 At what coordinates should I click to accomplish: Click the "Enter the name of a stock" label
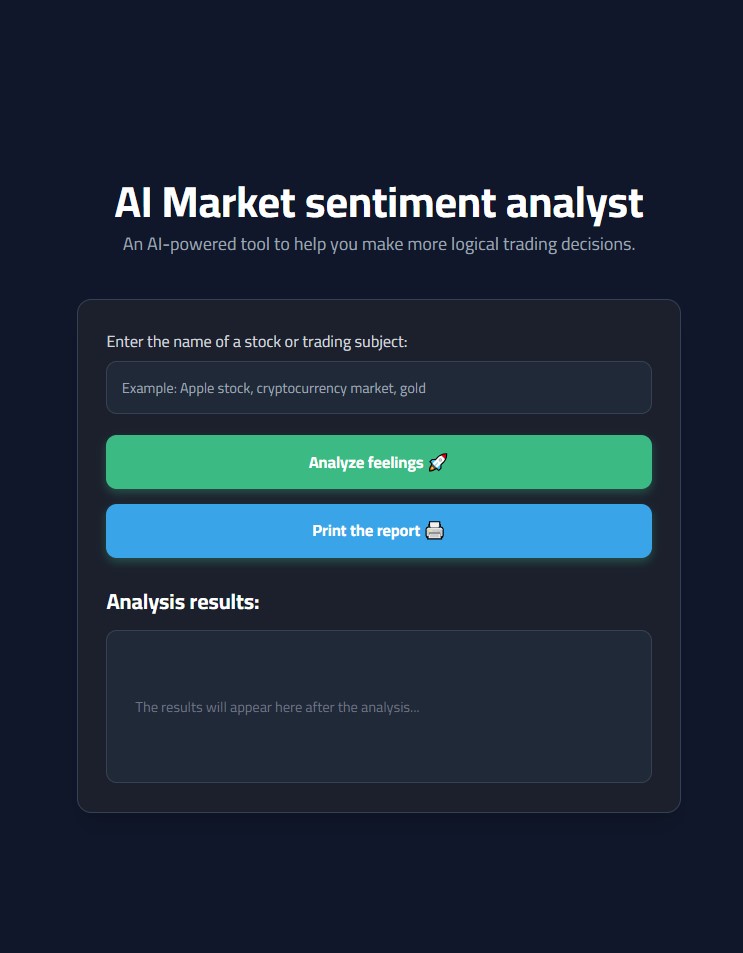click(x=257, y=342)
